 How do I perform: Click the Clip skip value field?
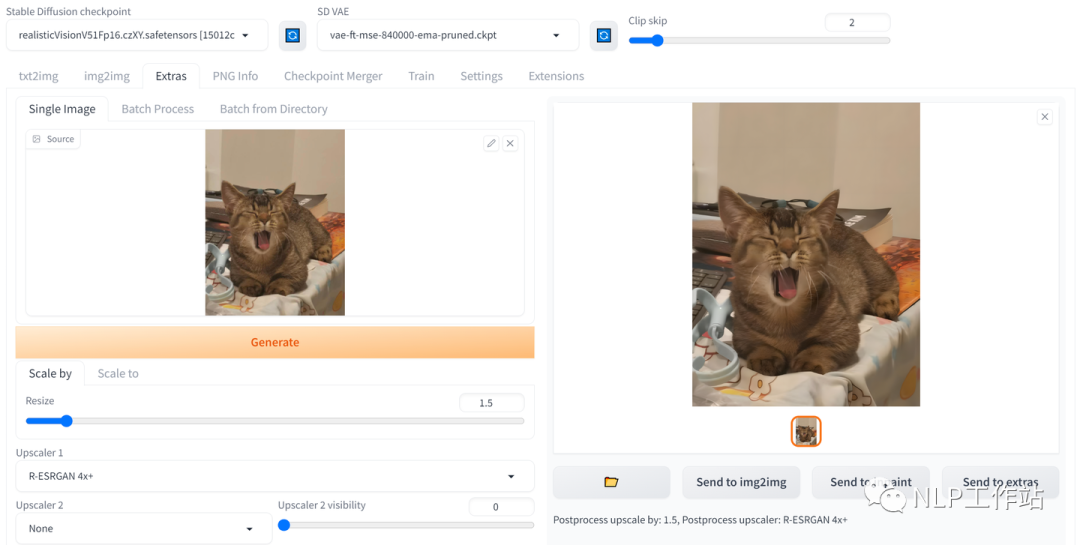[x=858, y=22]
